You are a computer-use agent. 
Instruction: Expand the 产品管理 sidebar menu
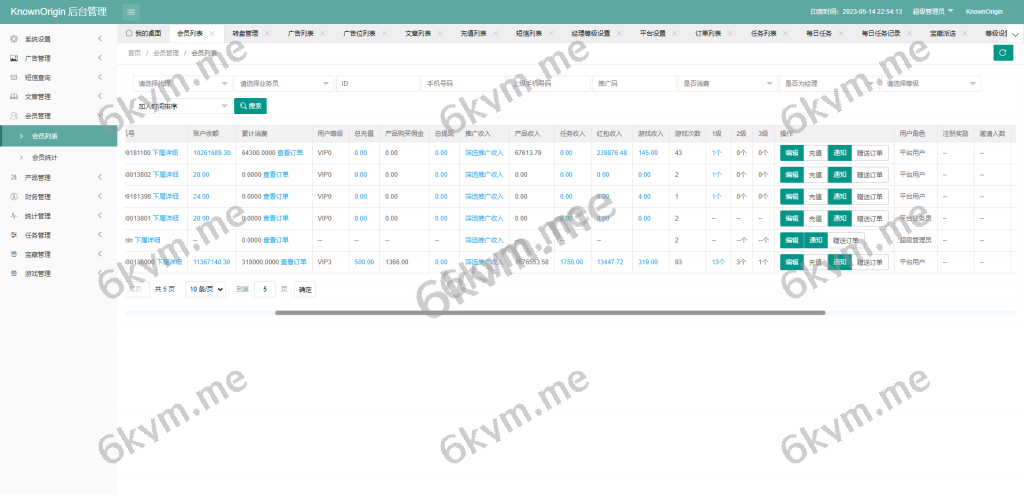(58, 177)
